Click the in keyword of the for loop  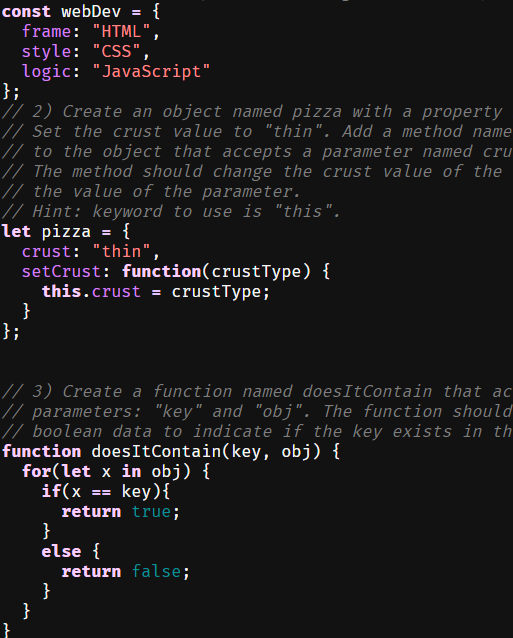131,471
